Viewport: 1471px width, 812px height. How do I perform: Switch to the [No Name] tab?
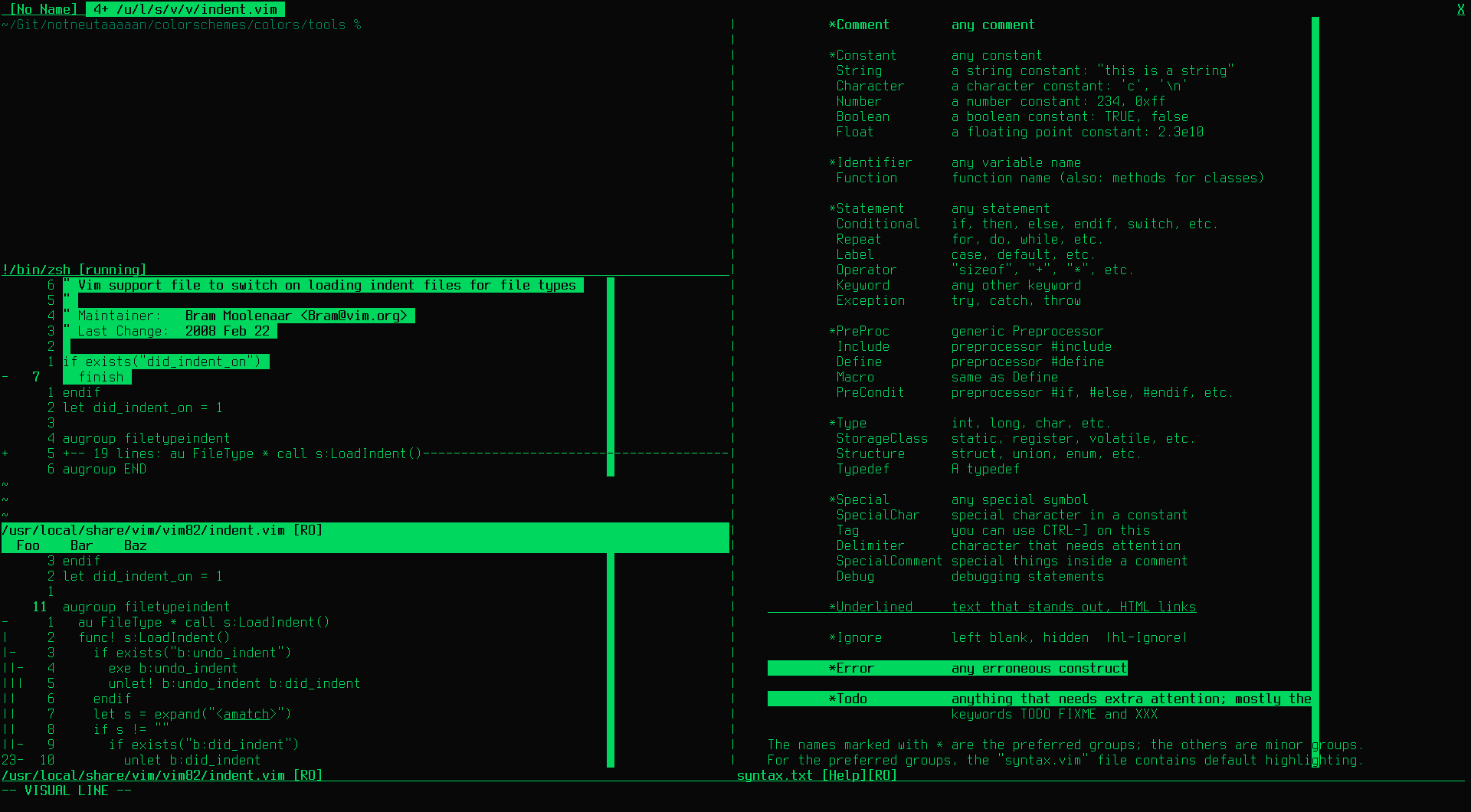pyautogui.click(x=44, y=9)
